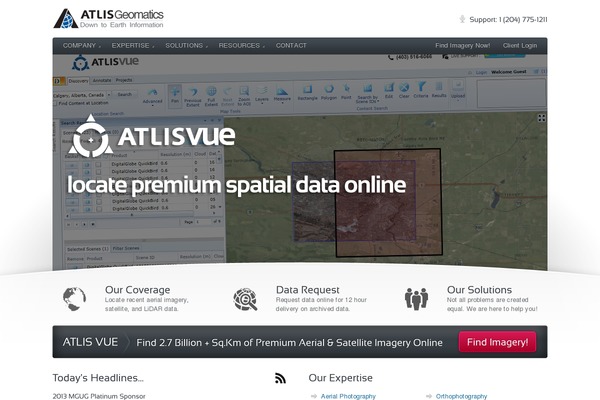Click the black-outlined map footprint in banner
The height and width of the screenshot is (400, 600).
pyautogui.click(x=388, y=202)
